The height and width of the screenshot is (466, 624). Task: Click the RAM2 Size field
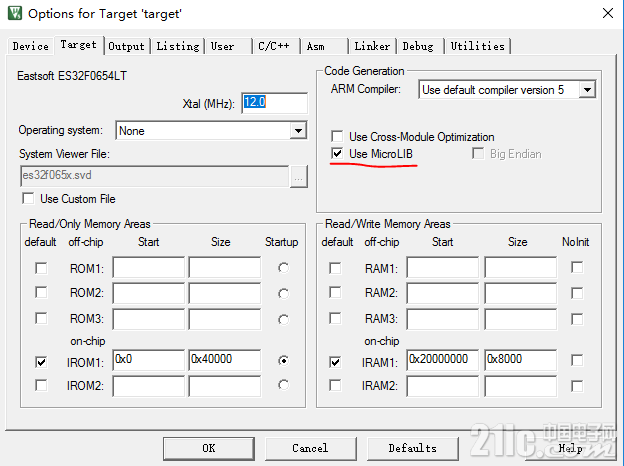point(521,293)
